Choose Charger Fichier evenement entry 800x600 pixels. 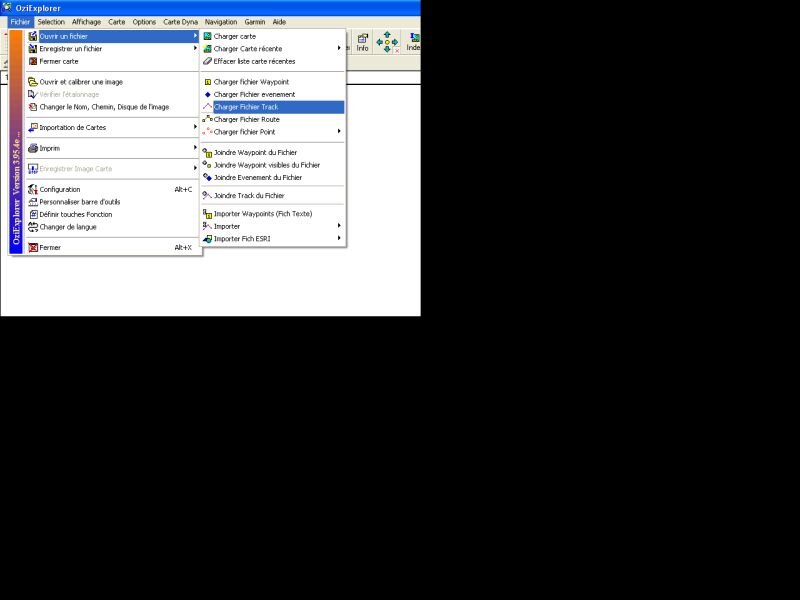[273, 94]
